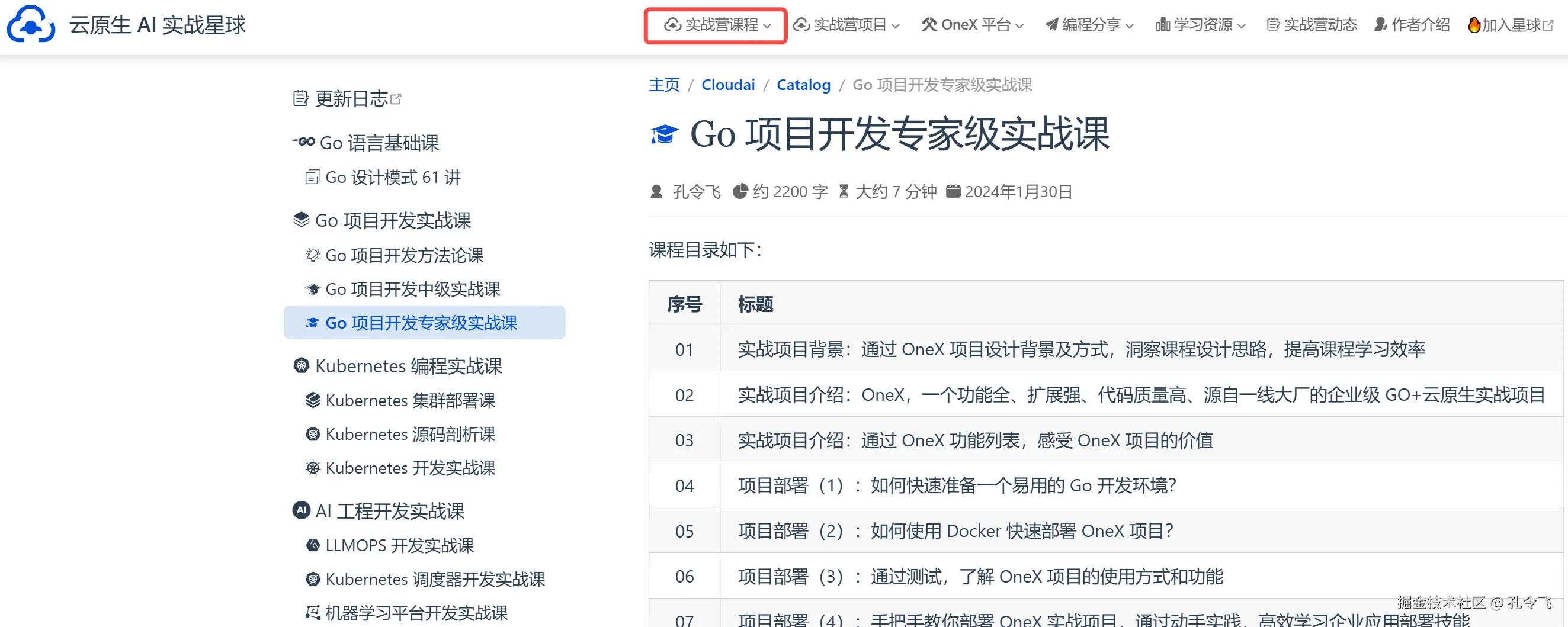
Task: Go to 实战营动态 in the navbar
Action: click(x=1312, y=25)
